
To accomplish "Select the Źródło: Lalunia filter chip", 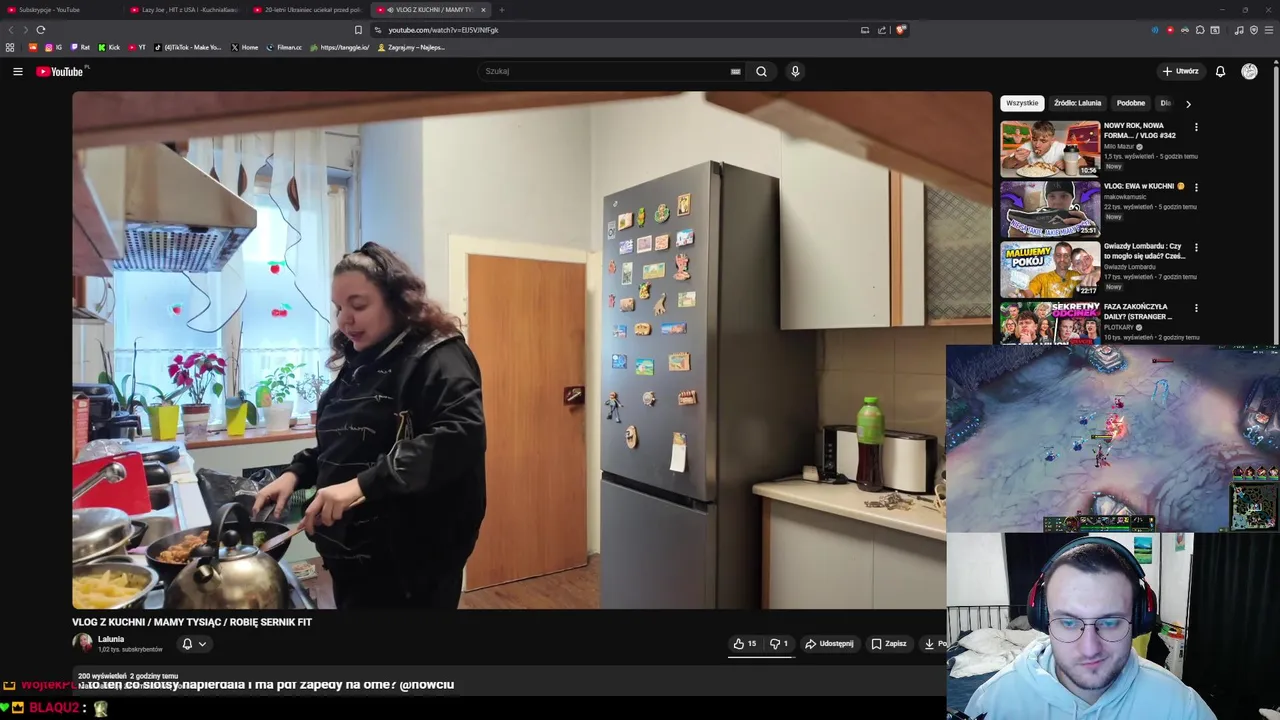I will [x=1077, y=103].
